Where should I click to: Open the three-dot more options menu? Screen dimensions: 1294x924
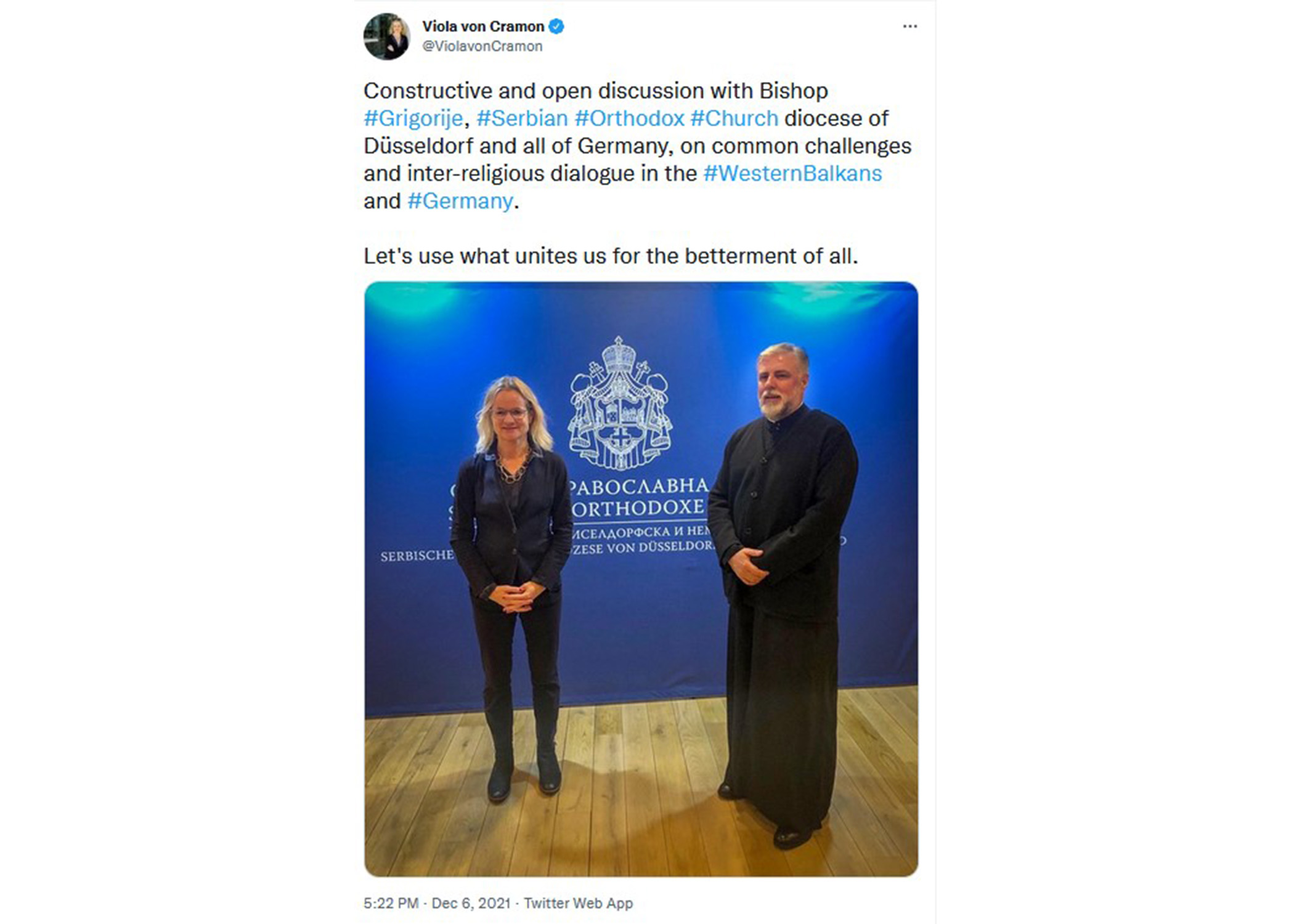click(x=909, y=26)
